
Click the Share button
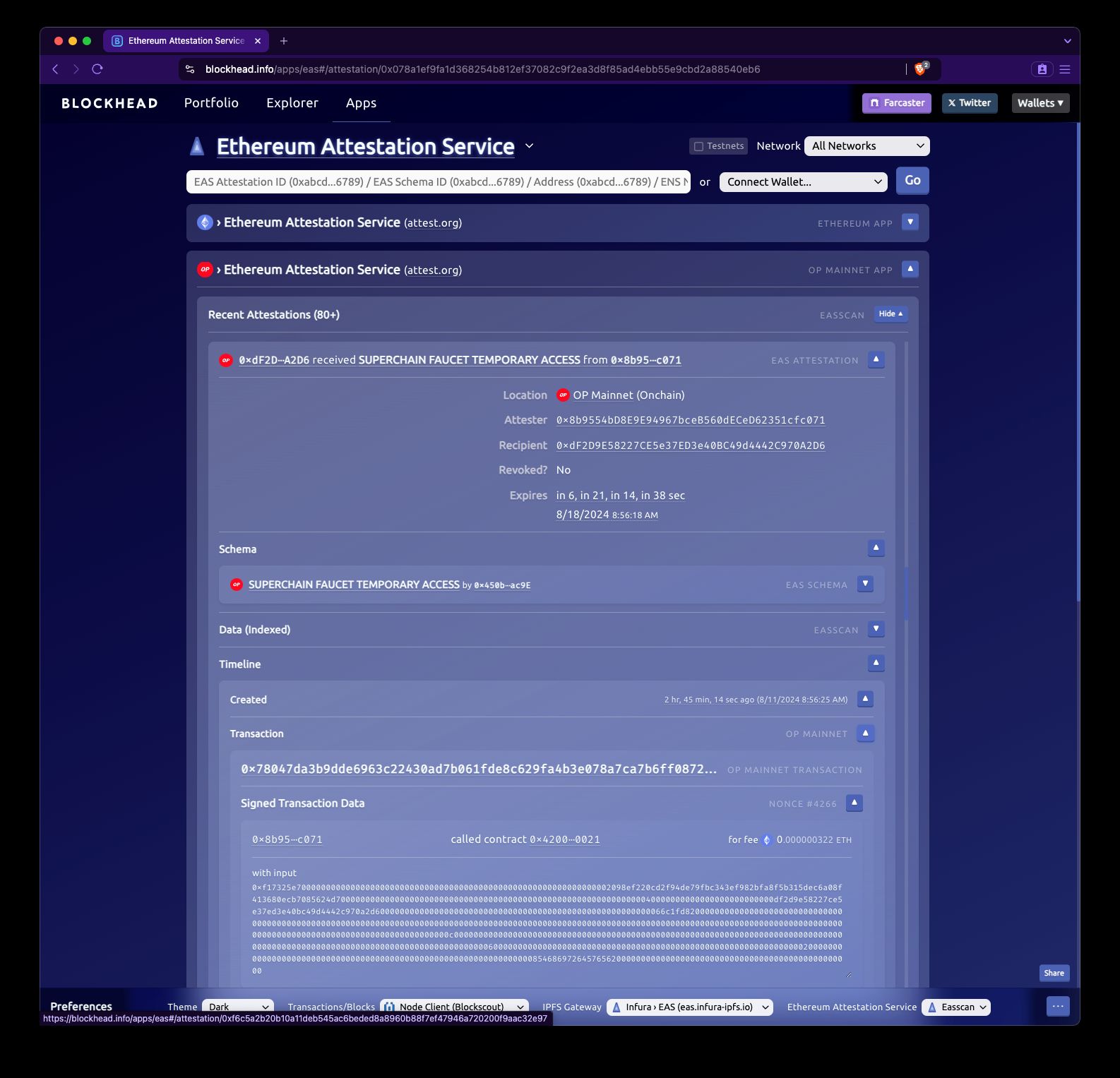[1054, 973]
